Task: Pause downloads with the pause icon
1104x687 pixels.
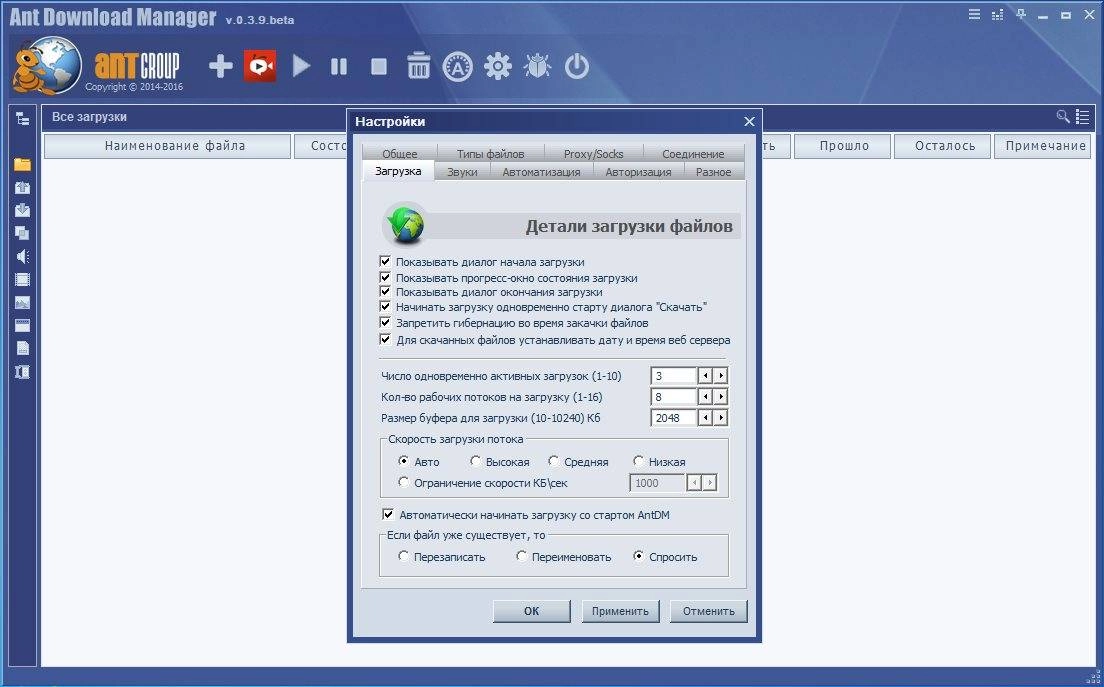Action: [339, 67]
